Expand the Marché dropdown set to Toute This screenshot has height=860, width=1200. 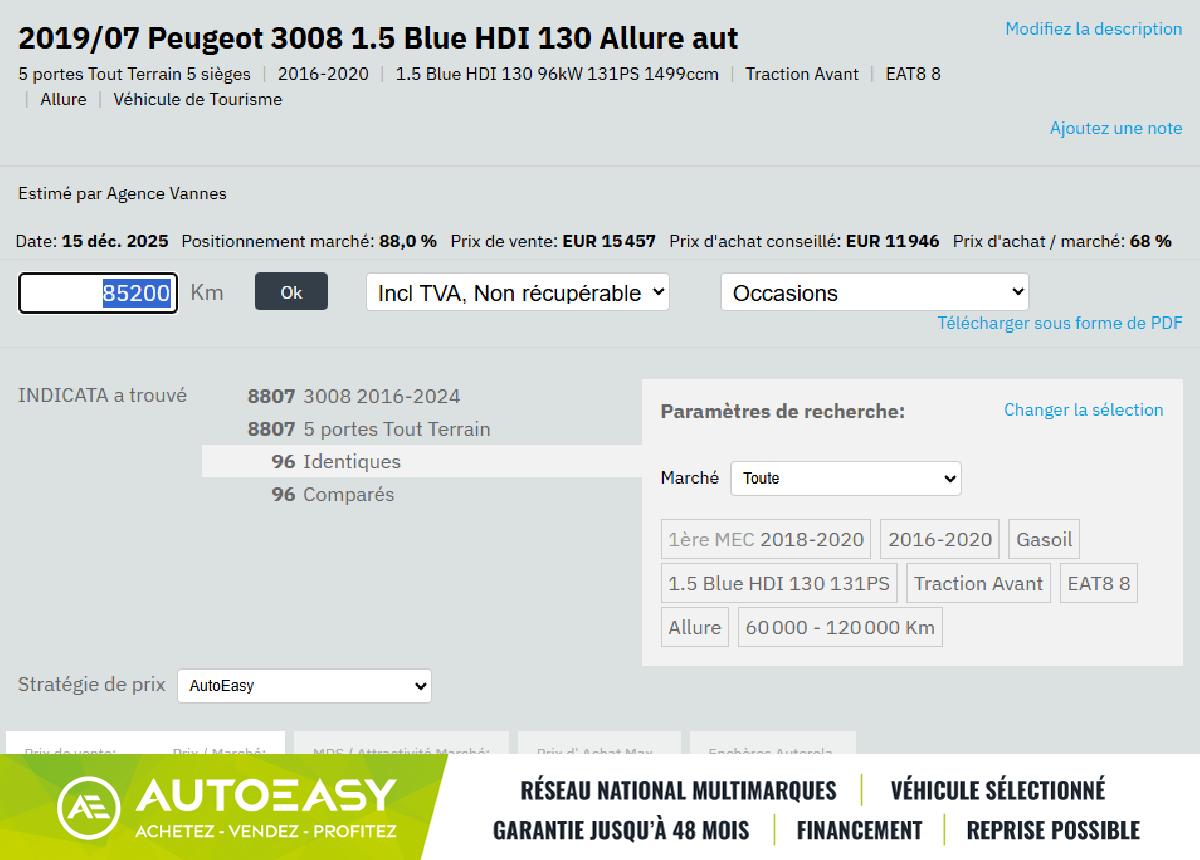(x=845, y=478)
